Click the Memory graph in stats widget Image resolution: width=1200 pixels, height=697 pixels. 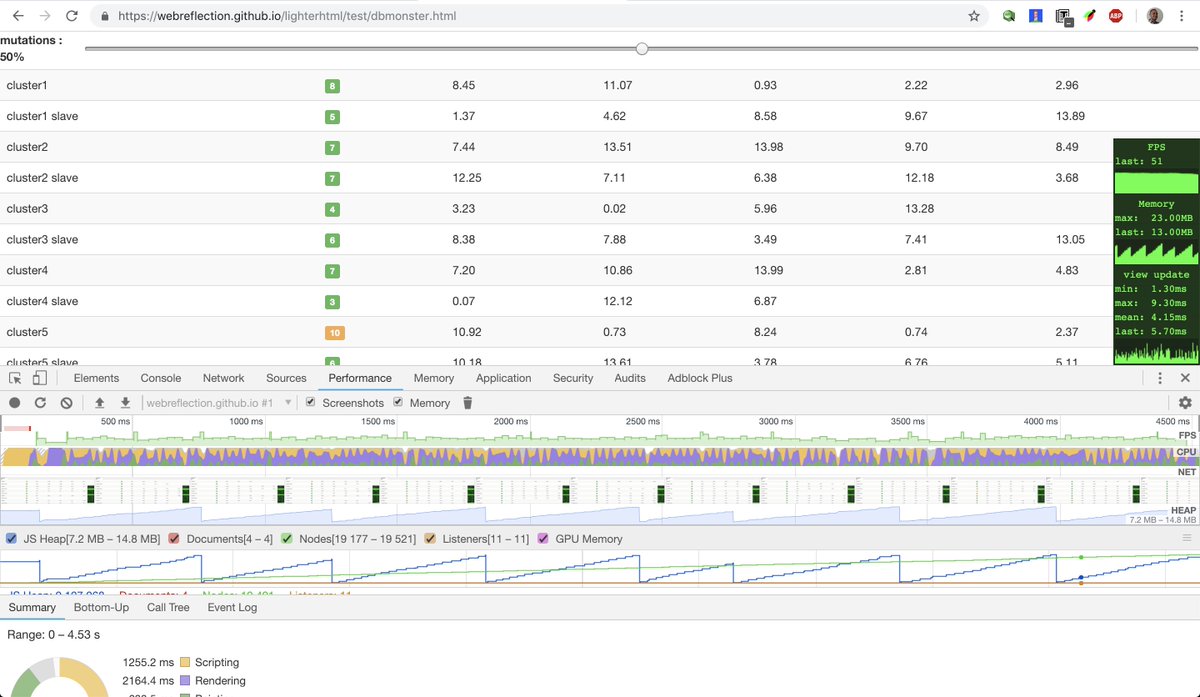pyautogui.click(x=1156, y=253)
